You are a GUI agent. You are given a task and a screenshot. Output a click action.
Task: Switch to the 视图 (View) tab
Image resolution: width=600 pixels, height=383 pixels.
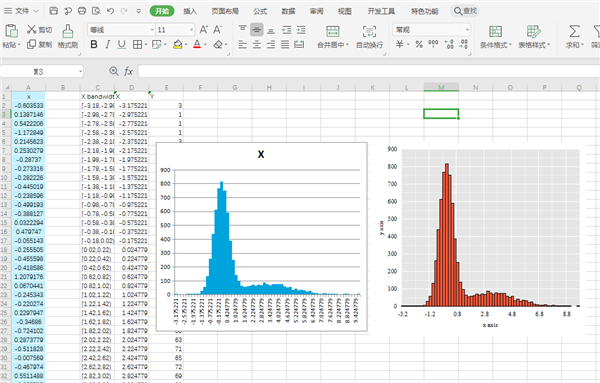344,11
